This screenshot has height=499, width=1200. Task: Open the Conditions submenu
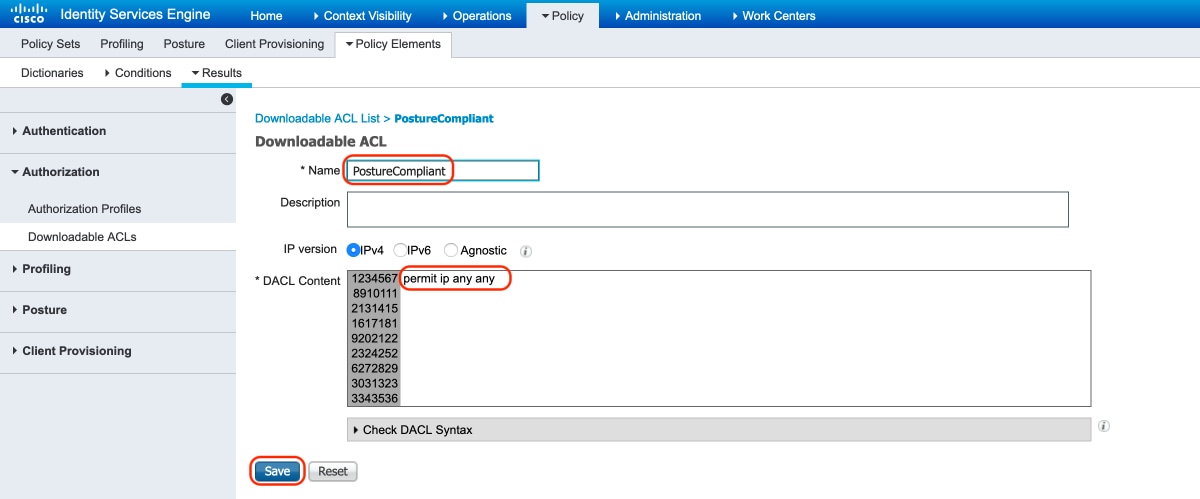pyautogui.click(x=137, y=73)
